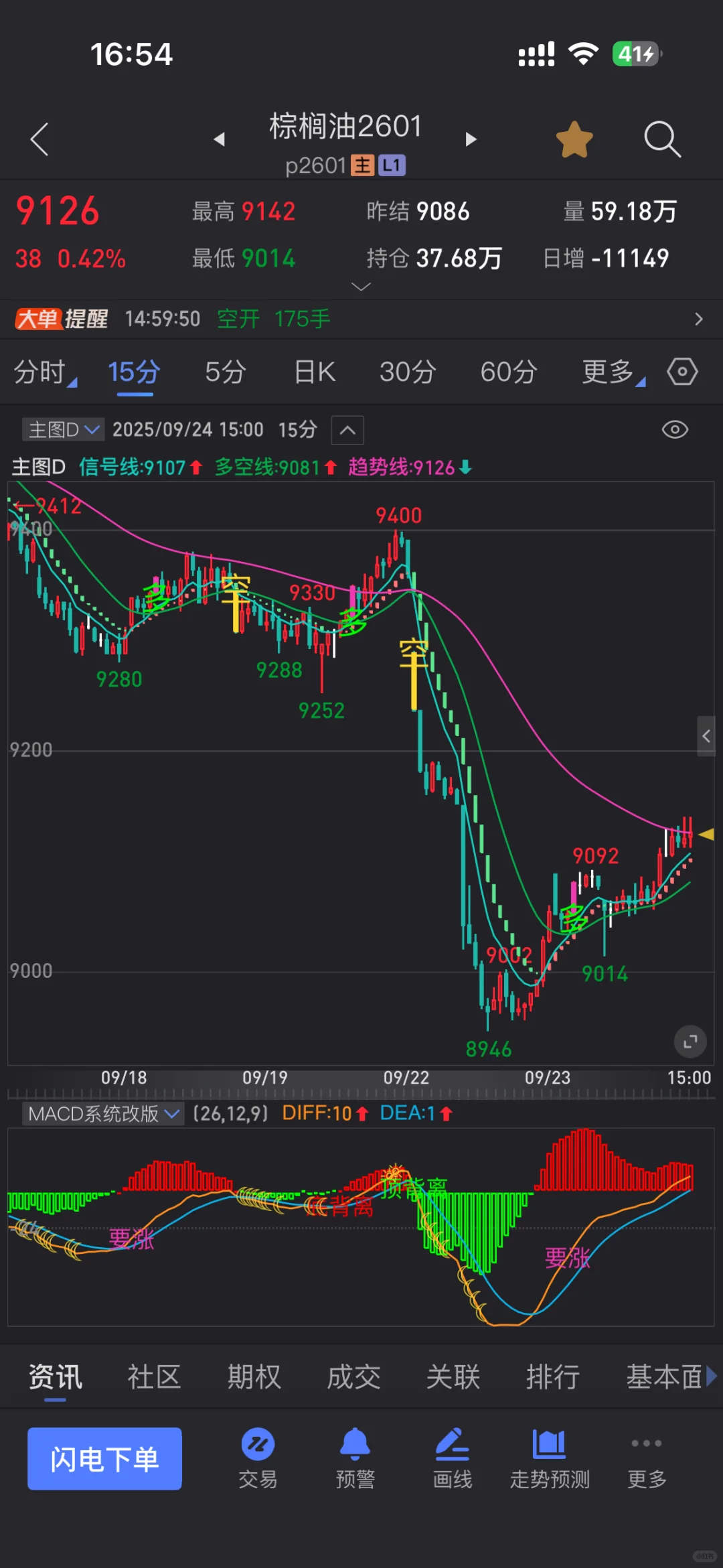This screenshot has height=1568, width=723.
Task: Tap the DIFF:10 value
Action: coord(325,1113)
